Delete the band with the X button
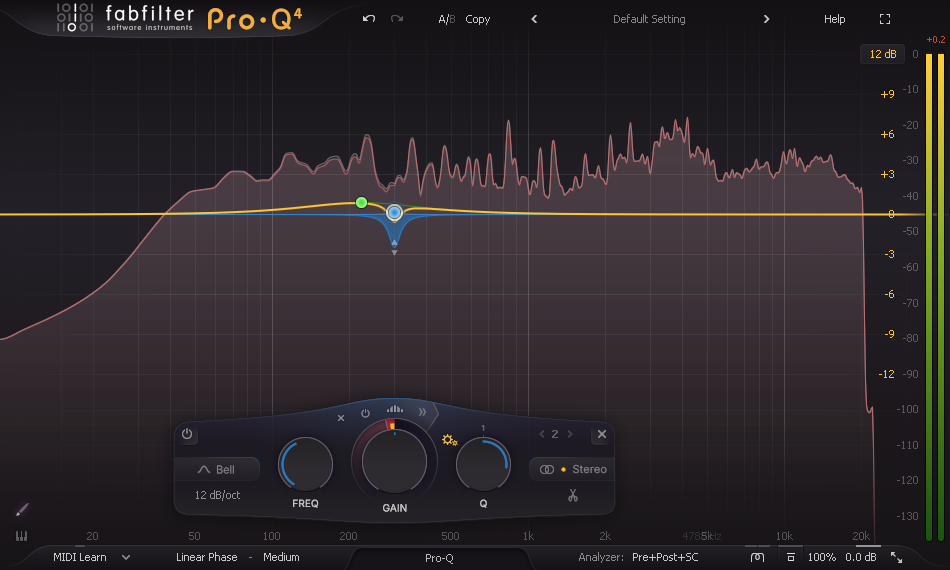Viewport: 950px width, 570px height. click(602, 434)
